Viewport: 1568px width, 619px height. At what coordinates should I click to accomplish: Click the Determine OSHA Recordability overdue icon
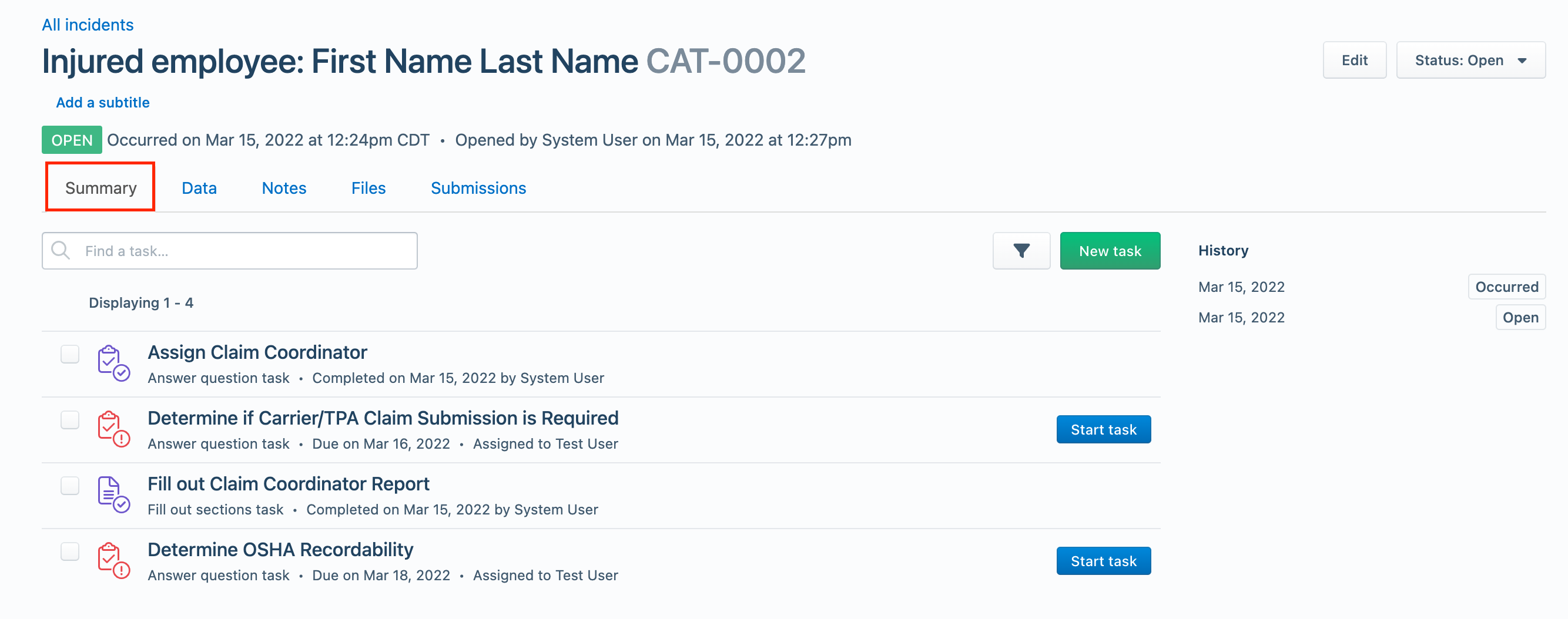click(x=113, y=561)
